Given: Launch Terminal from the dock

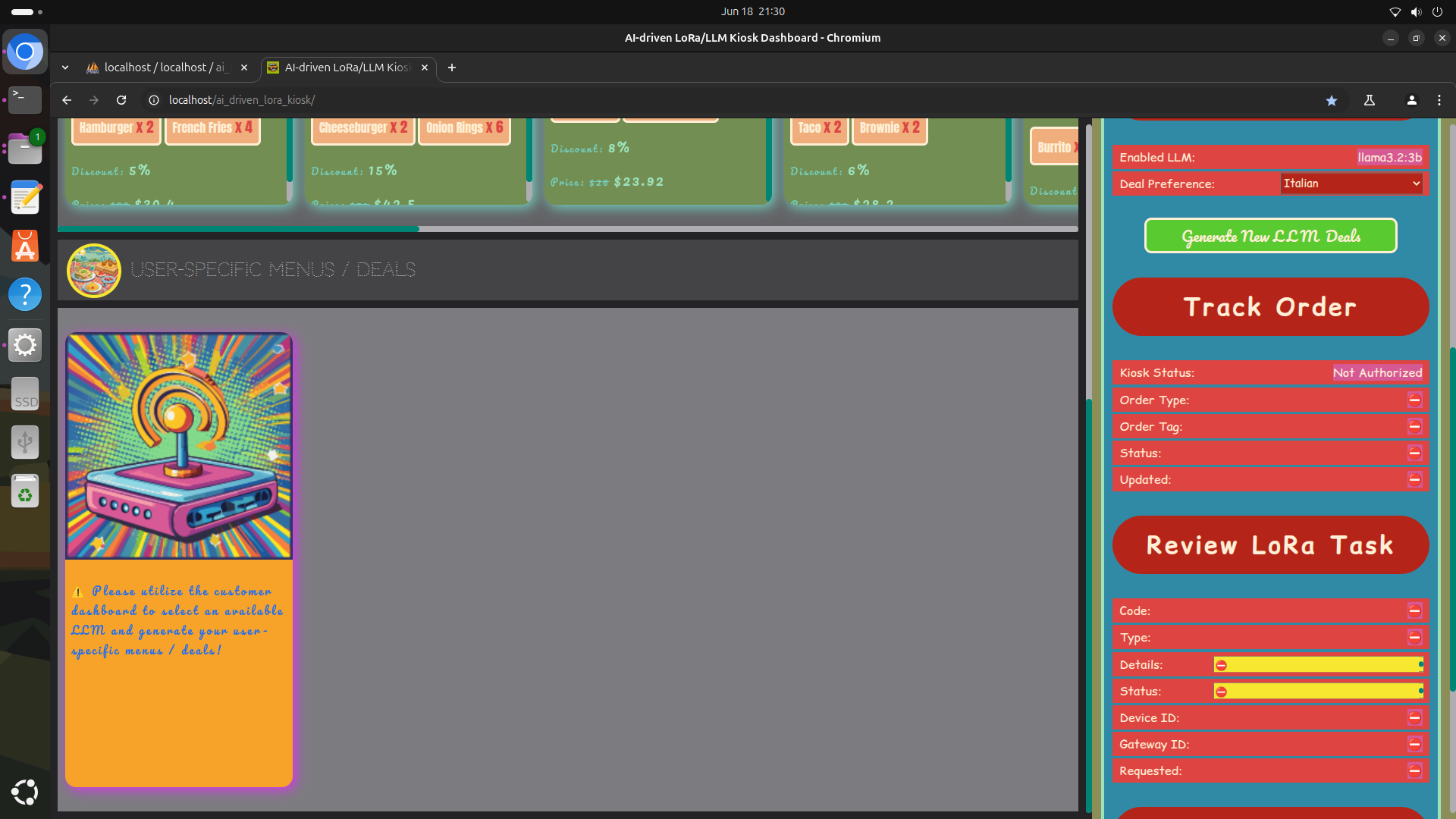Looking at the screenshot, I should (x=25, y=99).
